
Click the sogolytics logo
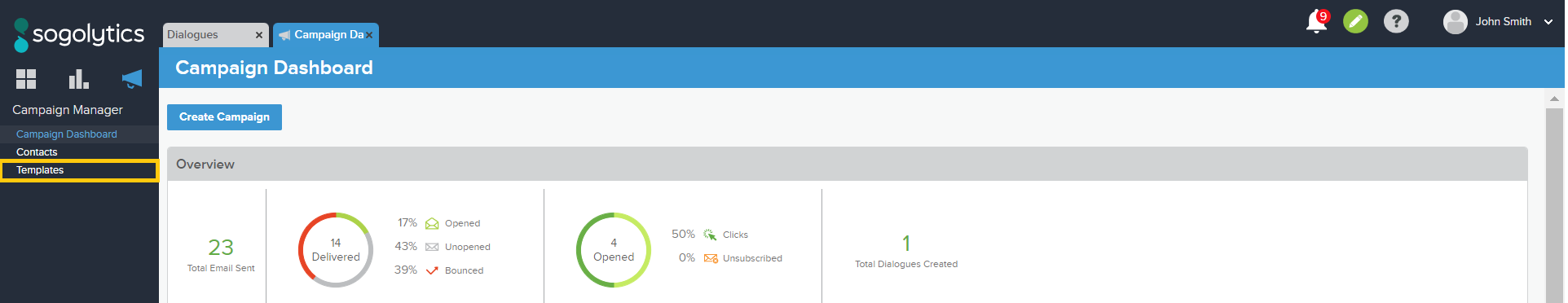coord(79,35)
